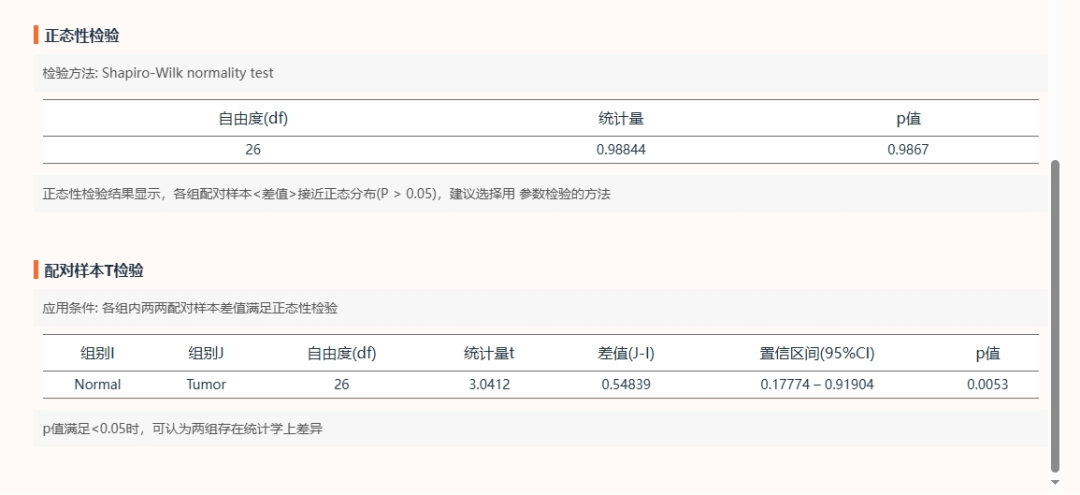Click the vertical scrollbar thumb

point(1055,316)
